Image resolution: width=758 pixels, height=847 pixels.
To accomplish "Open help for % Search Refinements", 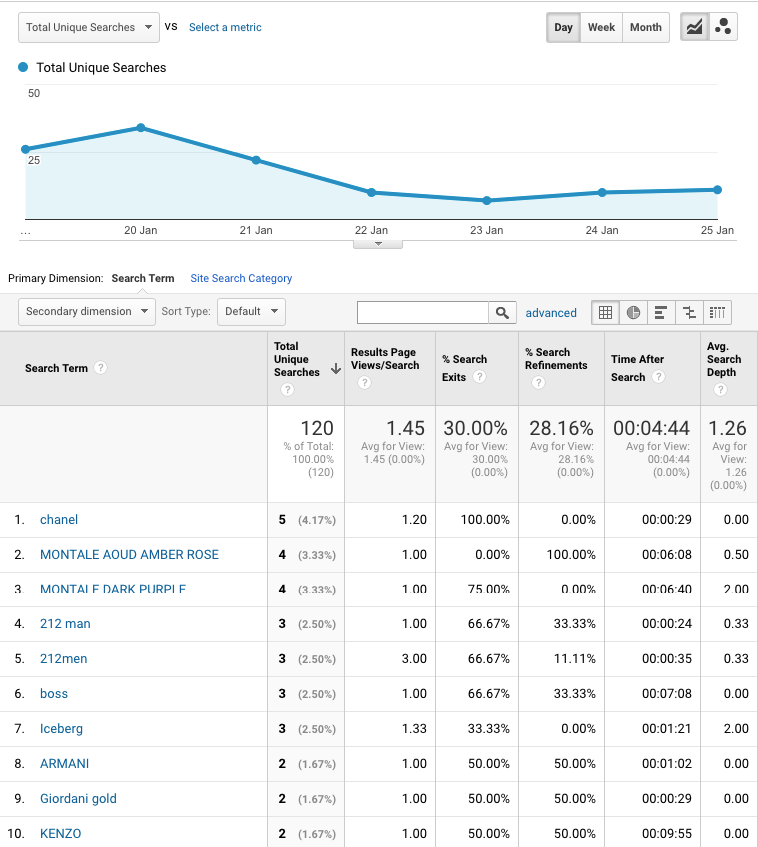I will tap(538, 382).
